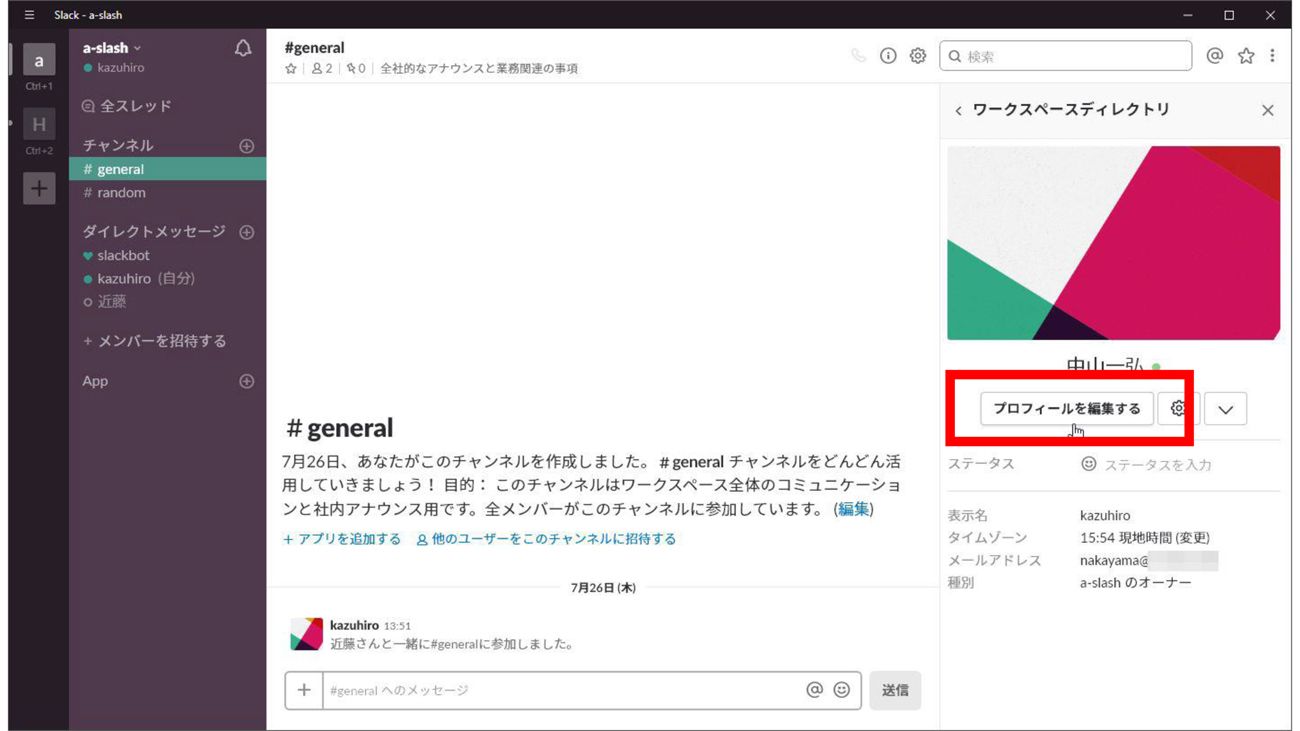
Task: Click a-slash のオーナー role text
Action: pyautogui.click(x=1136, y=583)
